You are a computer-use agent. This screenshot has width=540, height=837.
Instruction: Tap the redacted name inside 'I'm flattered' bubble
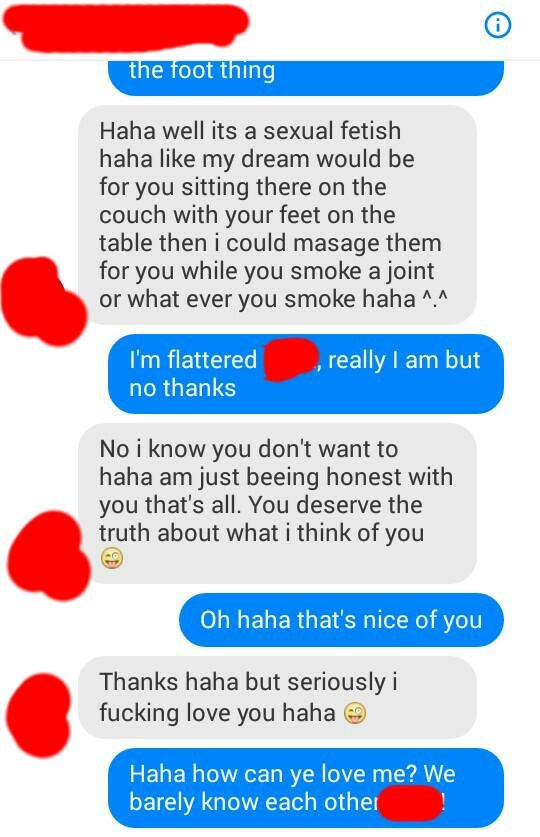pos(291,359)
